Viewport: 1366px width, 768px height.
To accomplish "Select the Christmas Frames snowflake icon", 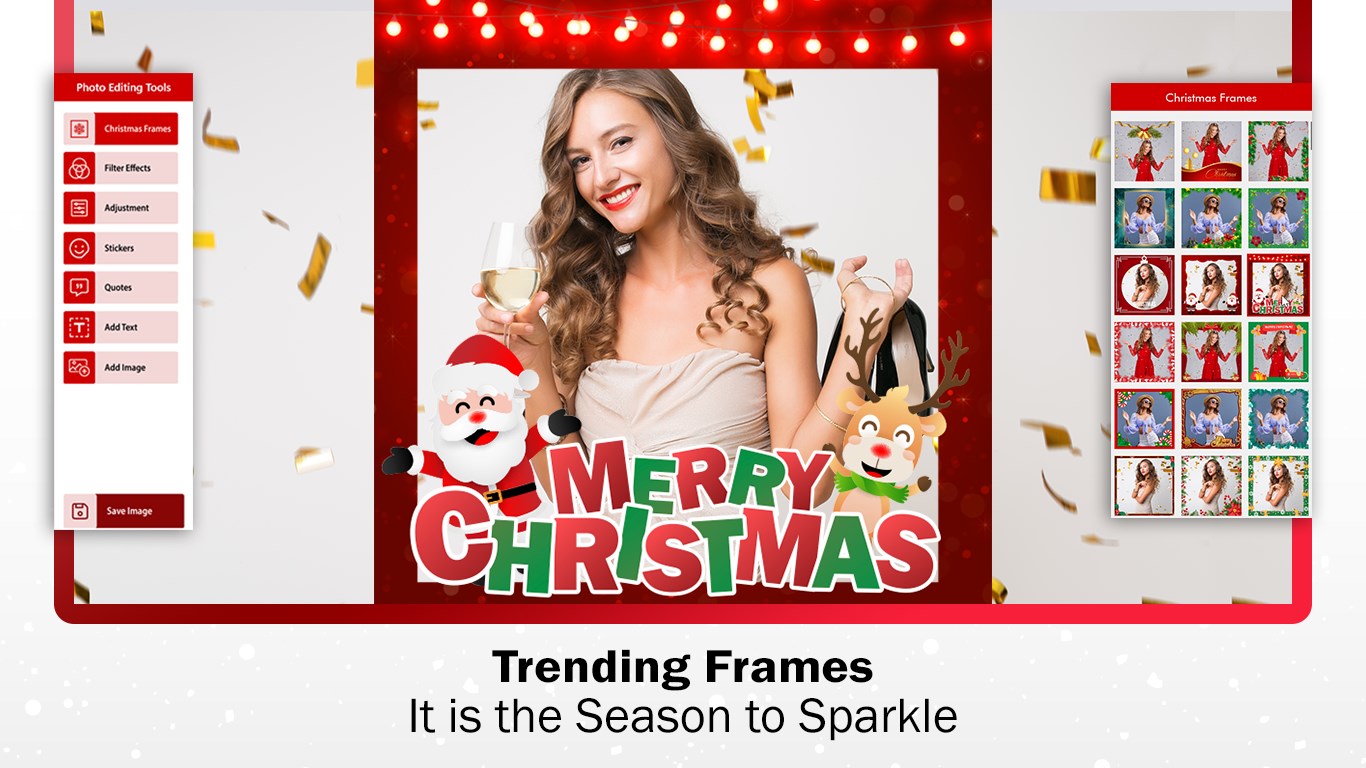I will 79,129.
